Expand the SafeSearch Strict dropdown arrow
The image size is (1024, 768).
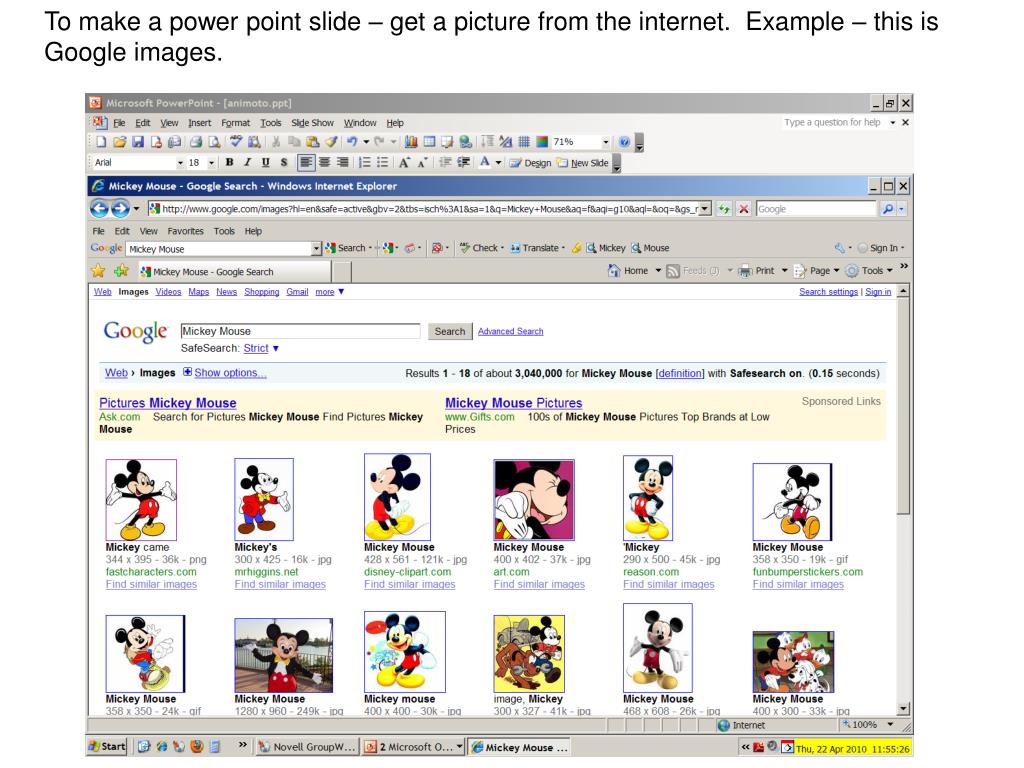[276, 349]
